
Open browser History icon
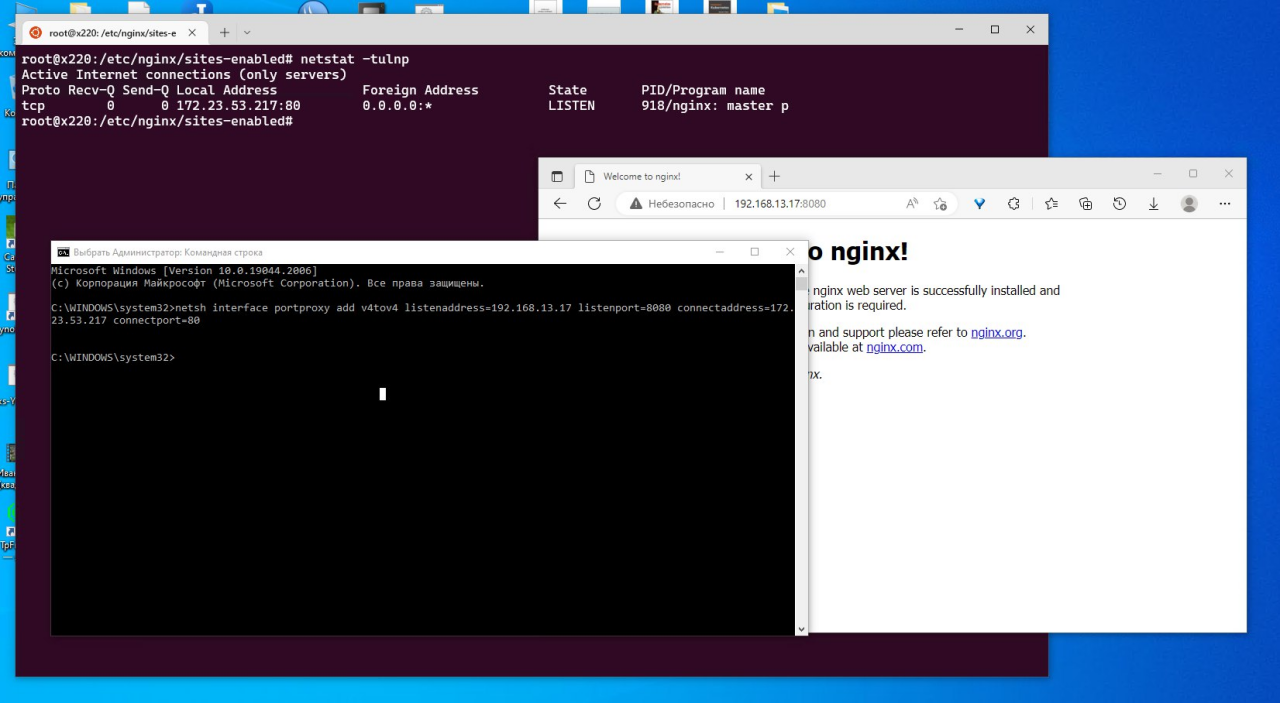(x=1119, y=203)
